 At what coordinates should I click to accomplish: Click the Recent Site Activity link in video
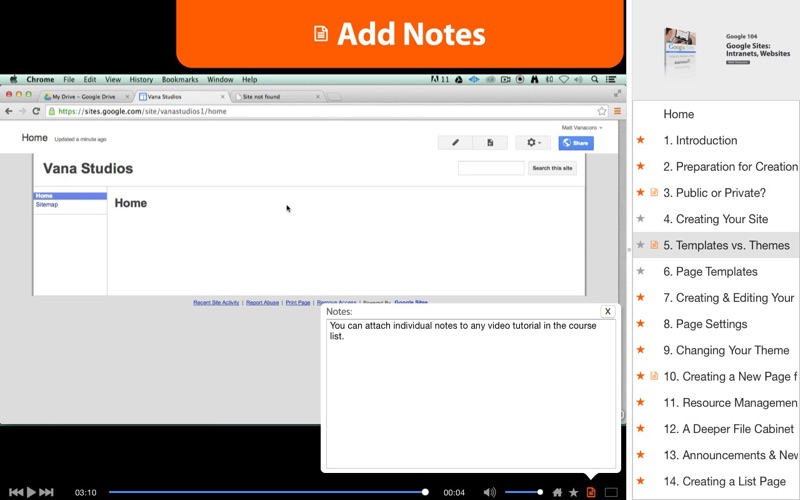click(216, 303)
